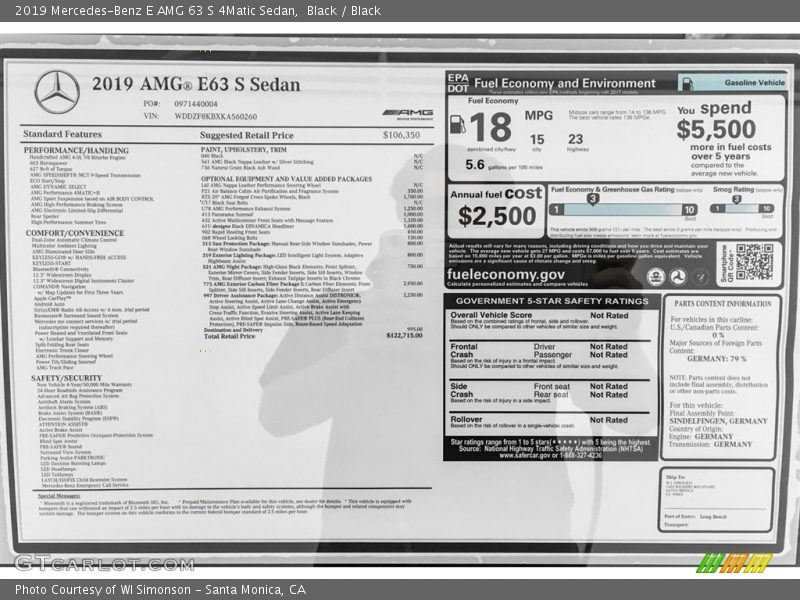Select the Total Retail Price $122,715.00
Image resolution: width=800 pixels, height=600 pixels.
pyautogui.click(x=313, y=336)
